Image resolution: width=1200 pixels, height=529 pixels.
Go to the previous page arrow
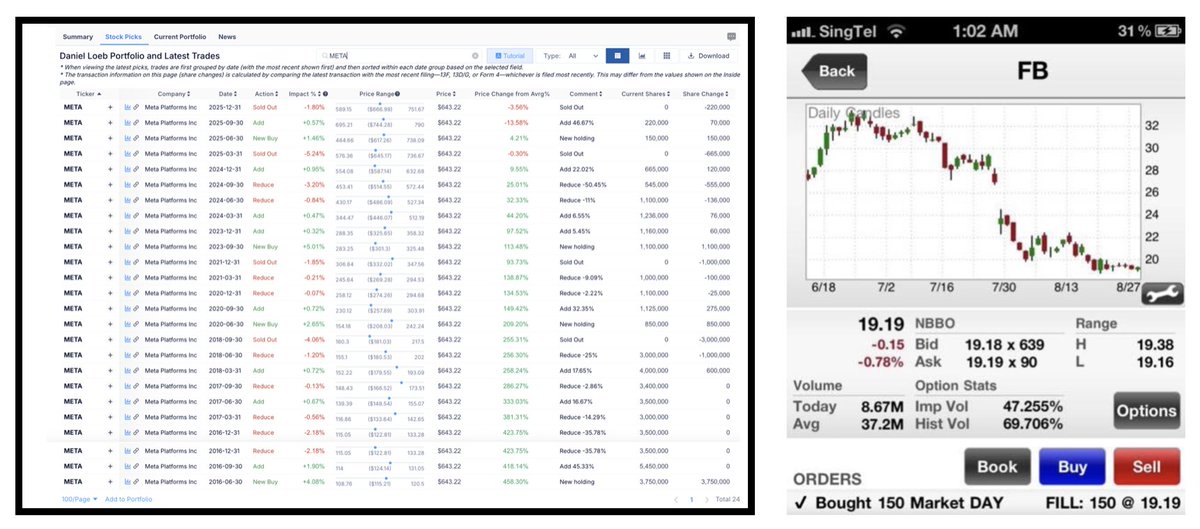[x=677, y=498]
